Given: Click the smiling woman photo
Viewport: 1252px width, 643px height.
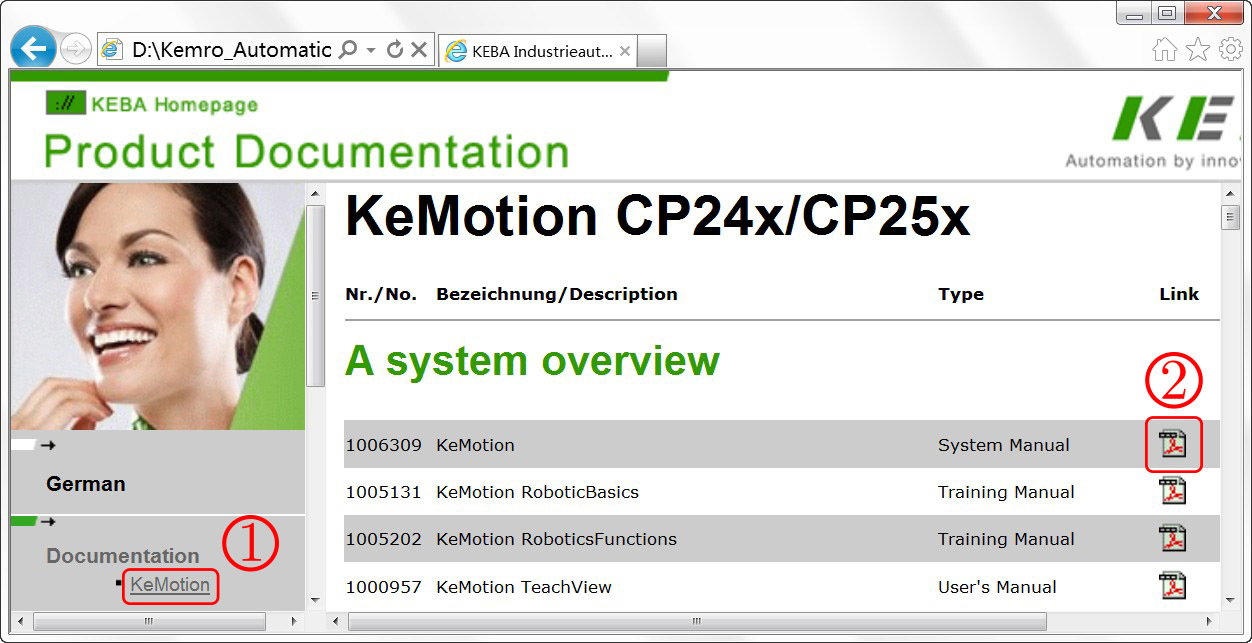Looking at the screenshot, I should [158, 306].
